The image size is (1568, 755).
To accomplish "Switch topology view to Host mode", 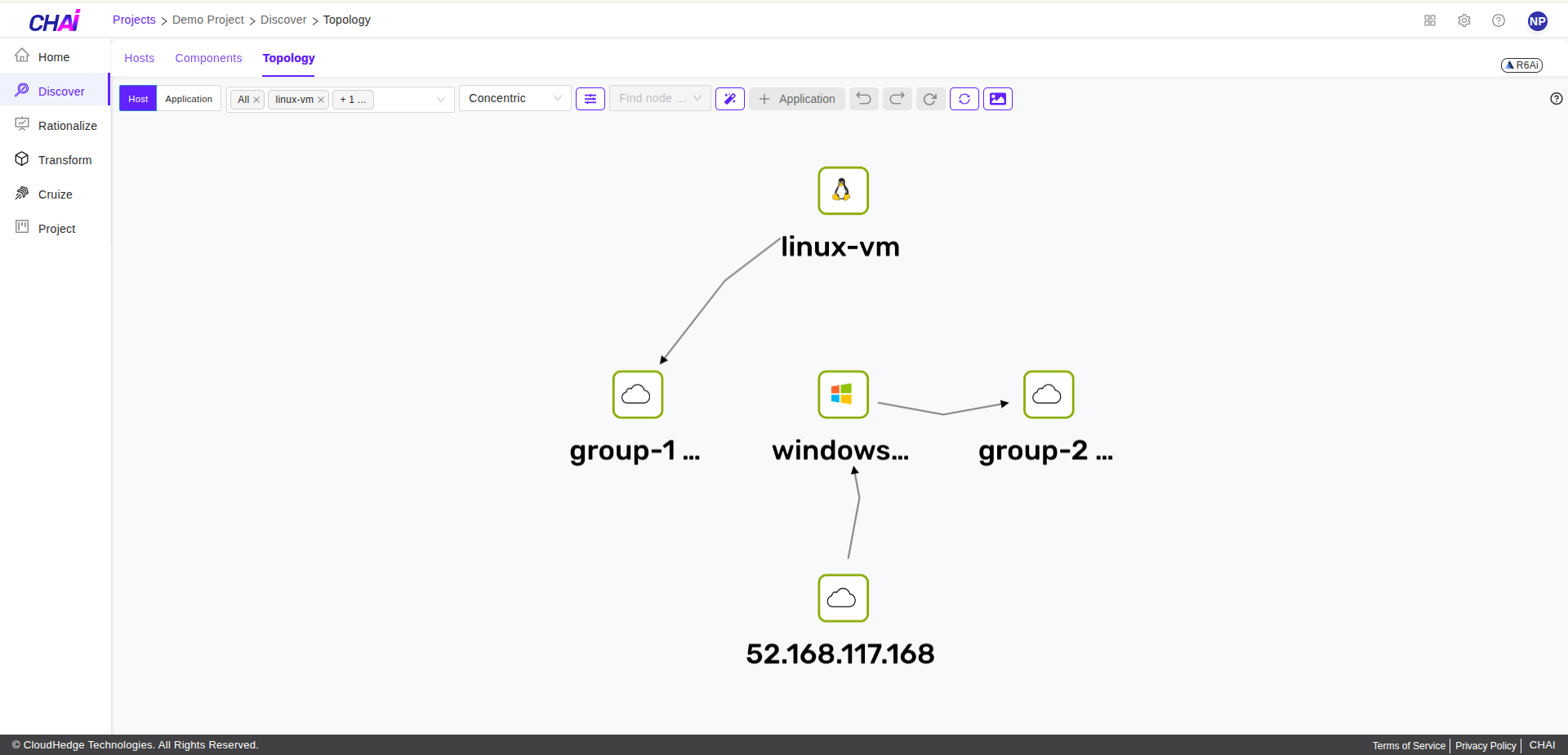I will [x=137, y=98].
